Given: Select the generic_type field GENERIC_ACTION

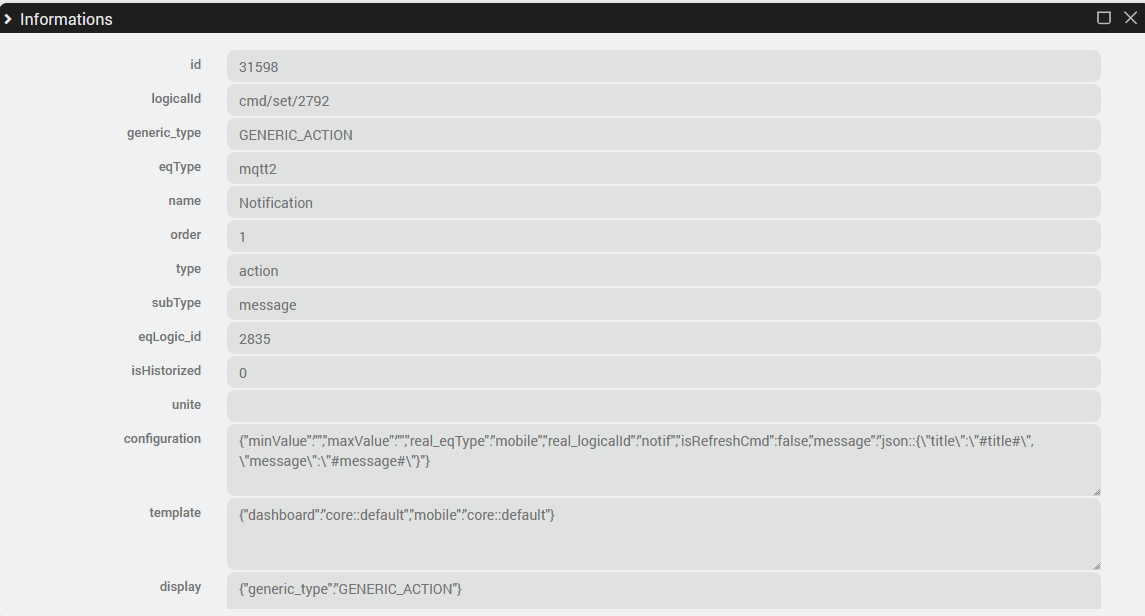Looking at the screenshot, I should tap(663, 135).
